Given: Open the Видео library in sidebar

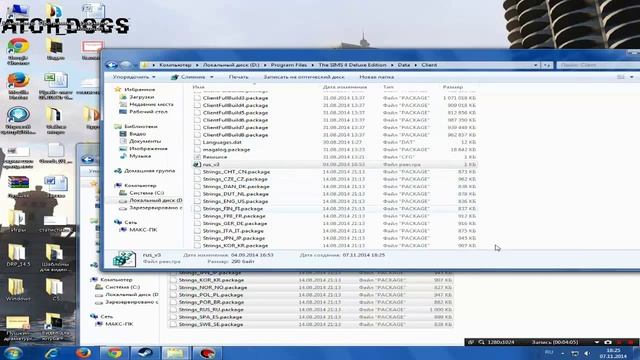Looking at the screenshot, I should 138,134.
